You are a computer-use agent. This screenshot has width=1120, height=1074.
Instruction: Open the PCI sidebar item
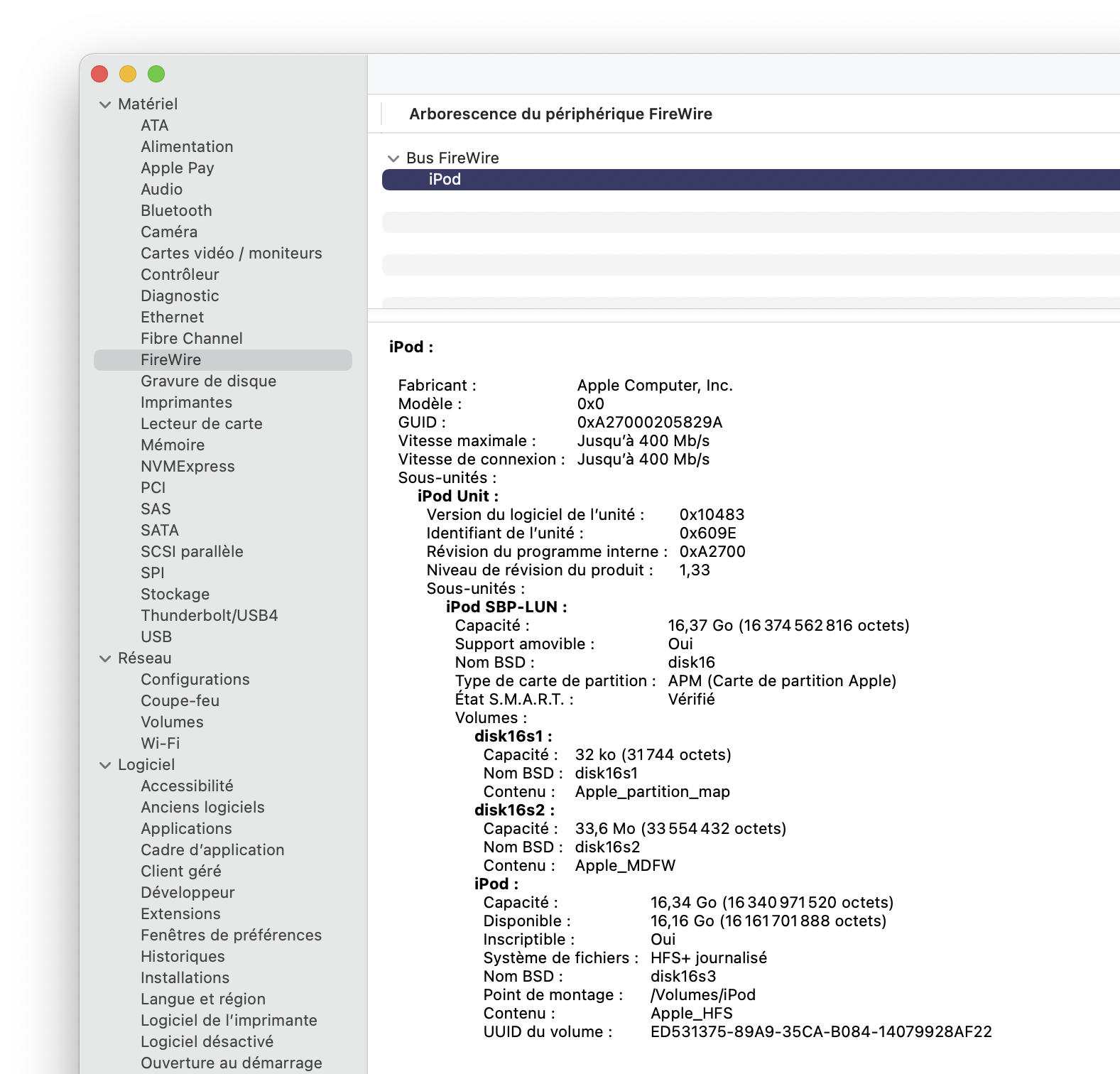point(153,488)
